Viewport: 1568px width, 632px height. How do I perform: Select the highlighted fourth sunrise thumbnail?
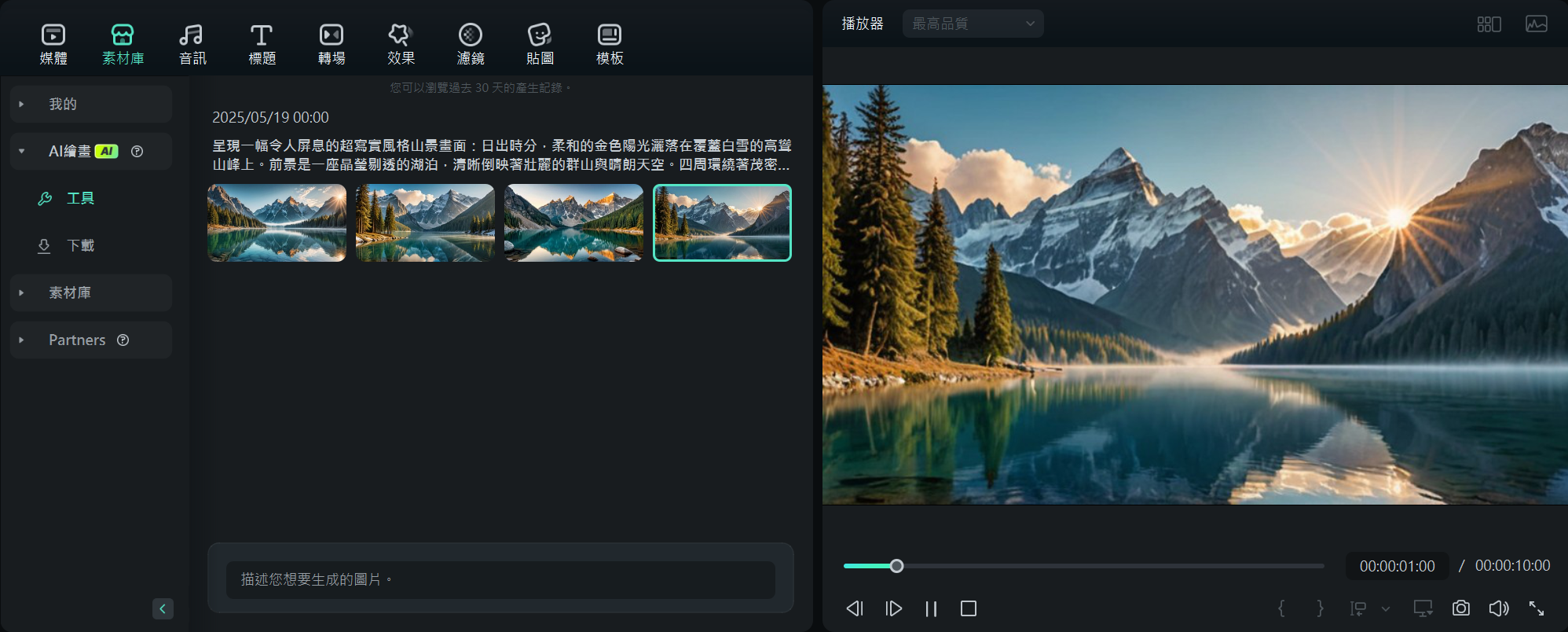tap(722, 222)
